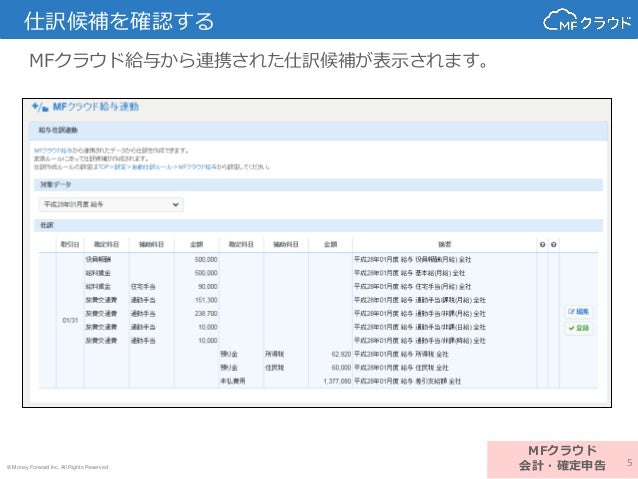638x479 pixels.
Task: Click the 90,000 amount cell
Action: click(208, 287)
